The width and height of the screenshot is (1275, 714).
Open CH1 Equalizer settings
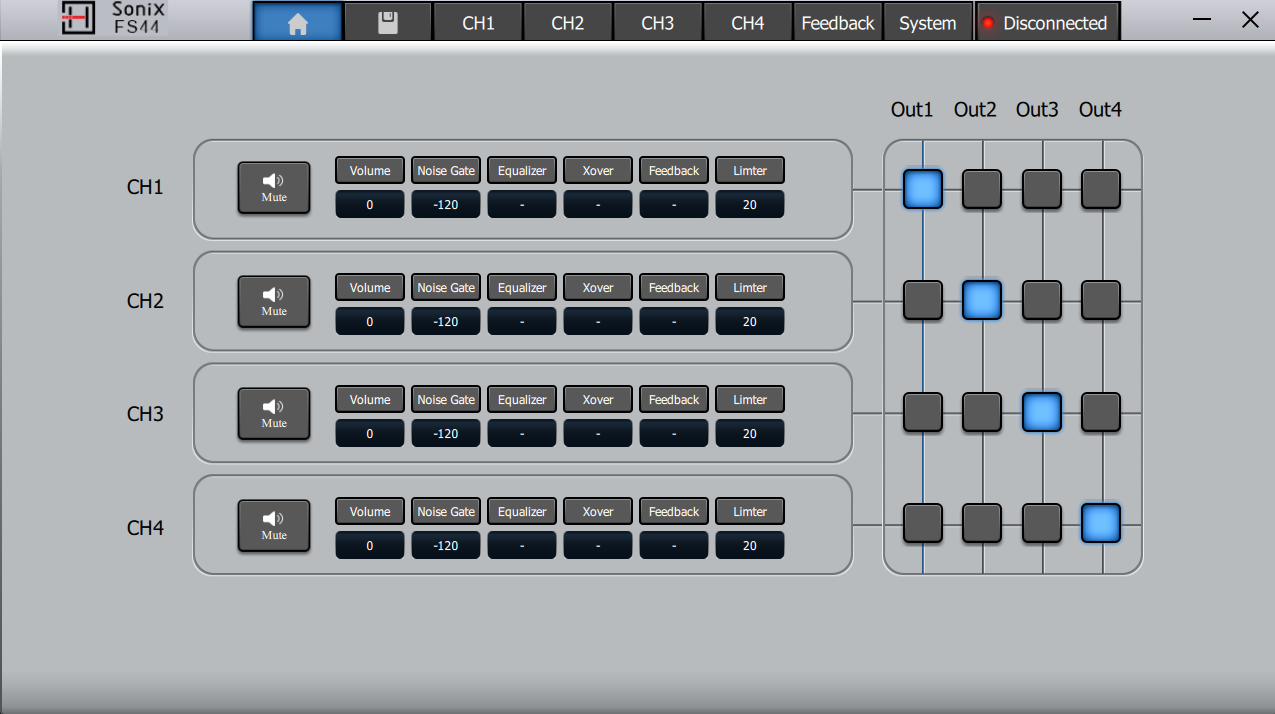point(522,171)
